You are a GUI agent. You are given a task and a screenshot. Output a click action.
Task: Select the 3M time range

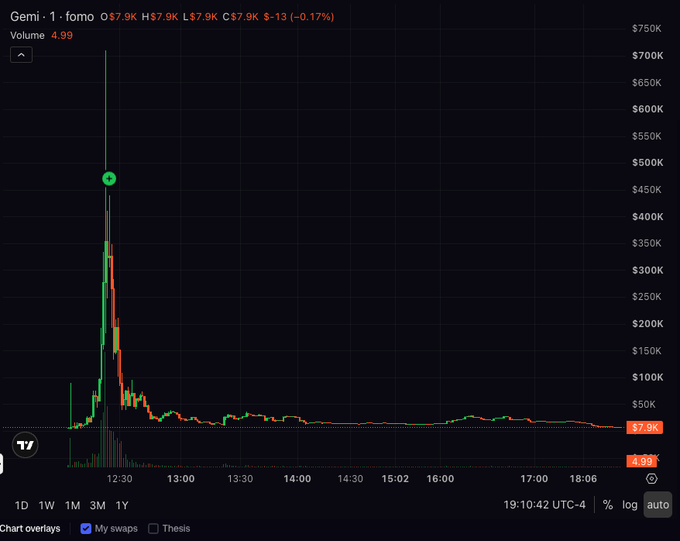click(98, 505)
